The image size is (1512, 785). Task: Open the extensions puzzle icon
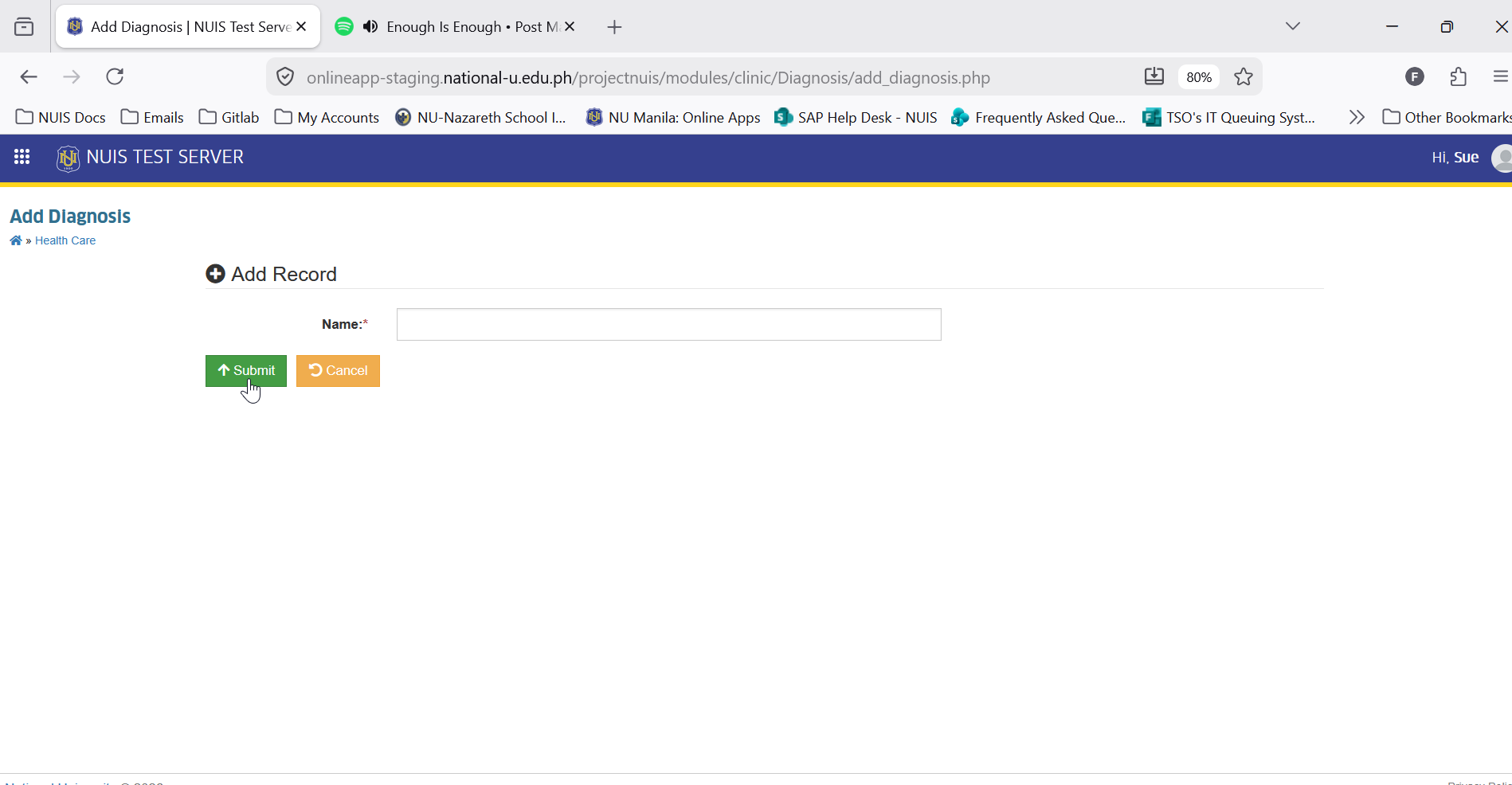click(1459, 76)
